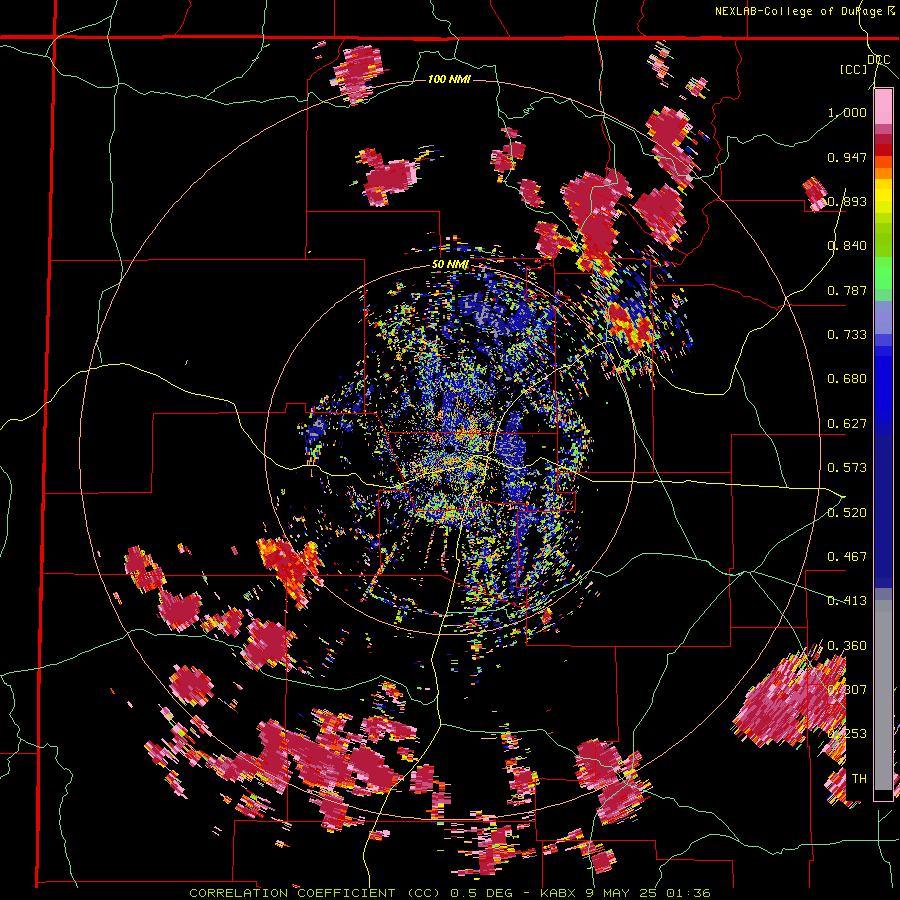Image resolution: width=900 pixels, height=900 pixels.
Task: Click the 1.000 legend value
Action: (x=847, y=112)
